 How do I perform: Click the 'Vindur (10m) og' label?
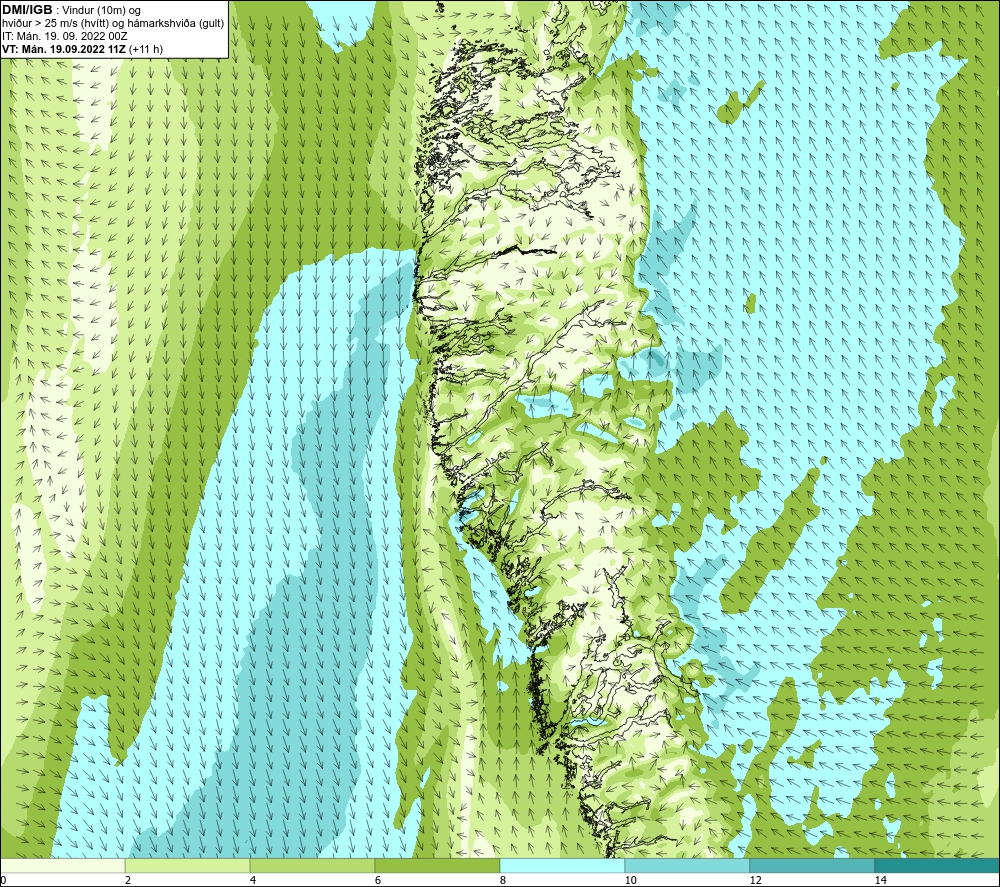102,11
